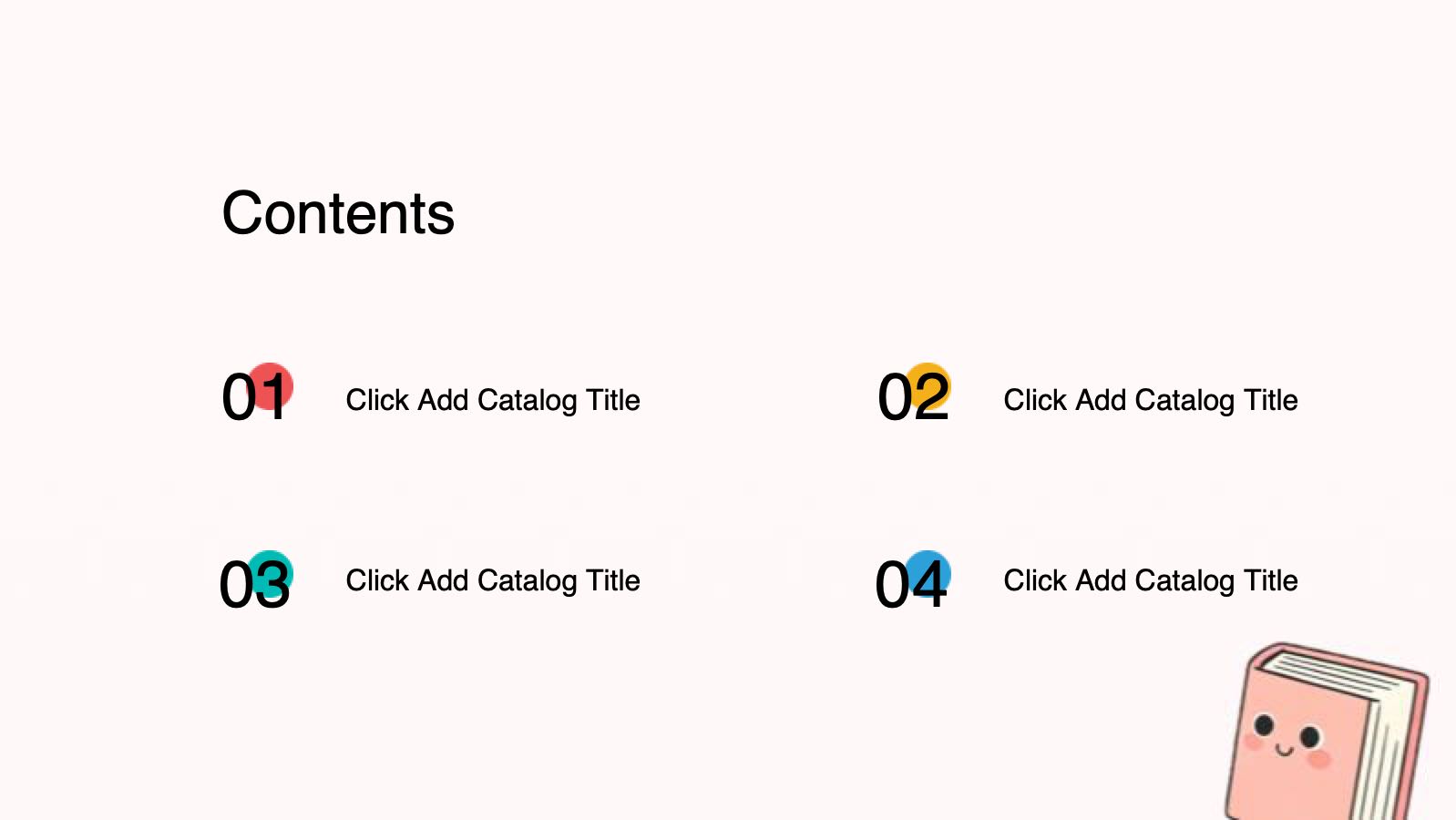Image resolution: width=1456 pixels, height=820 pixels.
Task: Click the book's left rosy cheek
Action: click(1254, 743)
